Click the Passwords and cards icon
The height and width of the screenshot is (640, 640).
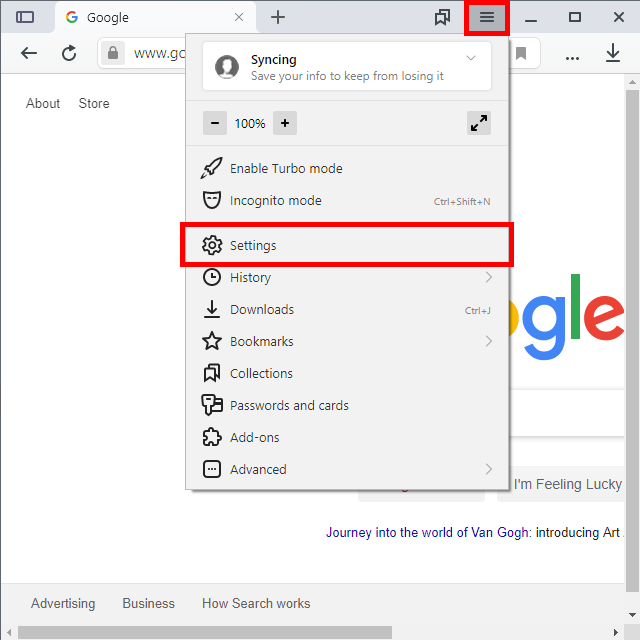tap(212, 405)
